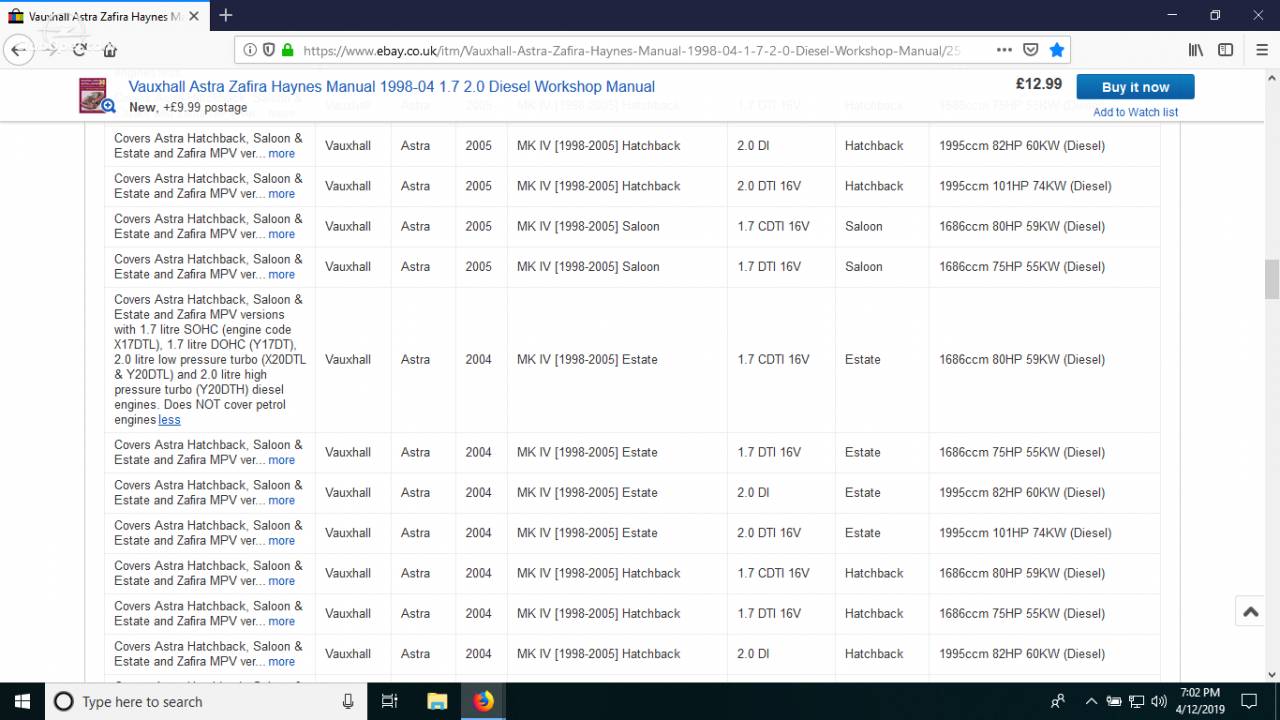
Task: Select the £12.99 price text
Action: coord(1039,84)
